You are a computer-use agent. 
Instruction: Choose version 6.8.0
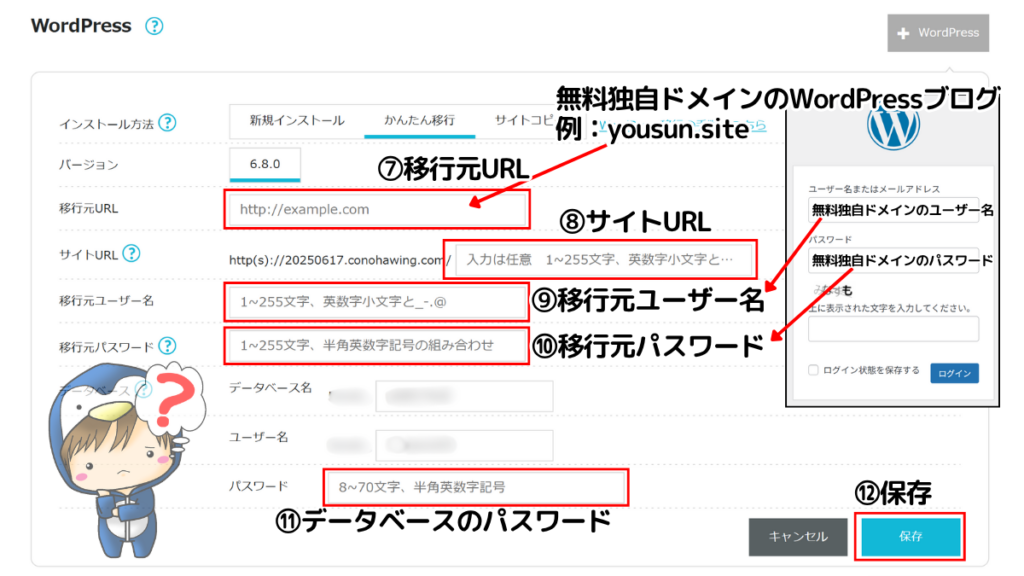pyautogui.click(x=264, y=164)
